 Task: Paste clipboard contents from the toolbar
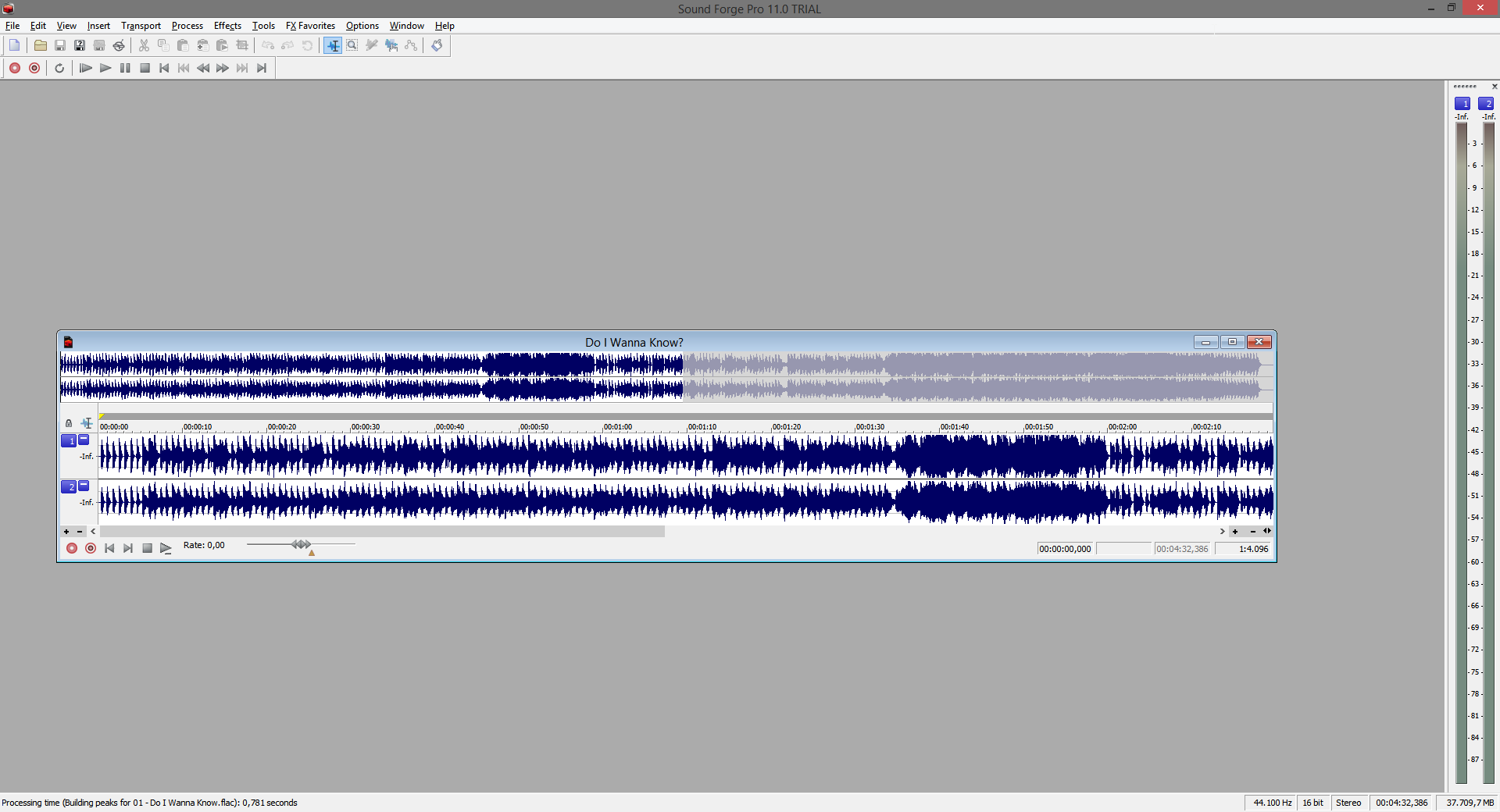[x=183, y=45]
